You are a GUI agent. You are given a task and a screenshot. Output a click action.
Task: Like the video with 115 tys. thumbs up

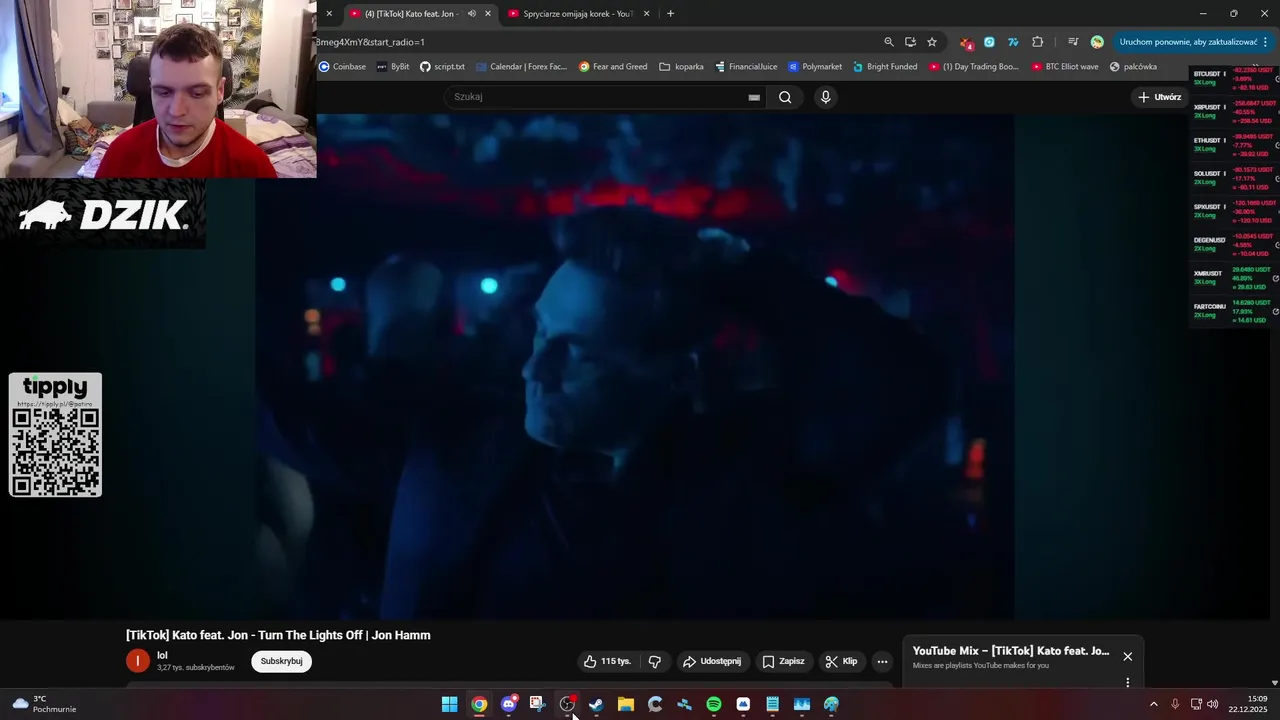tap(608, 661)
